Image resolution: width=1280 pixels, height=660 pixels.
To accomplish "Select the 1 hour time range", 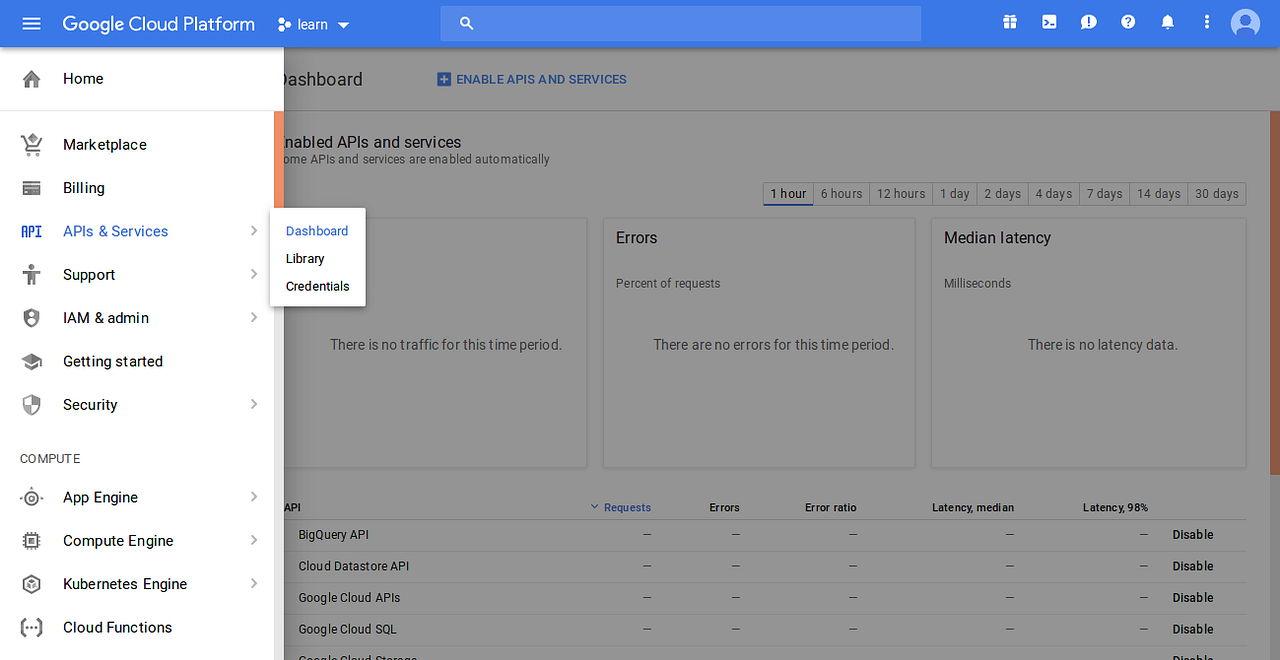I will click(788, 194).
